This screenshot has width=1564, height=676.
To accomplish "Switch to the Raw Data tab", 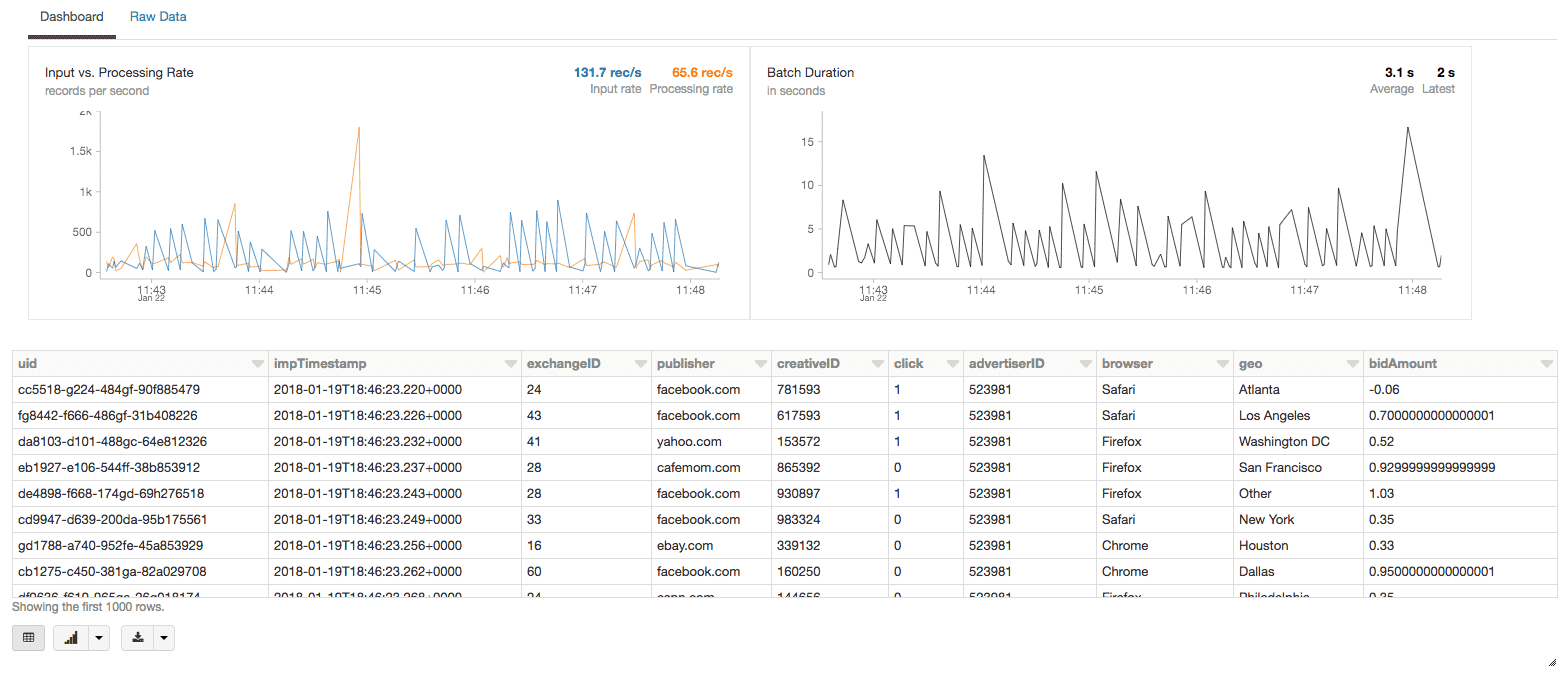I will click(x=158, y=17).
